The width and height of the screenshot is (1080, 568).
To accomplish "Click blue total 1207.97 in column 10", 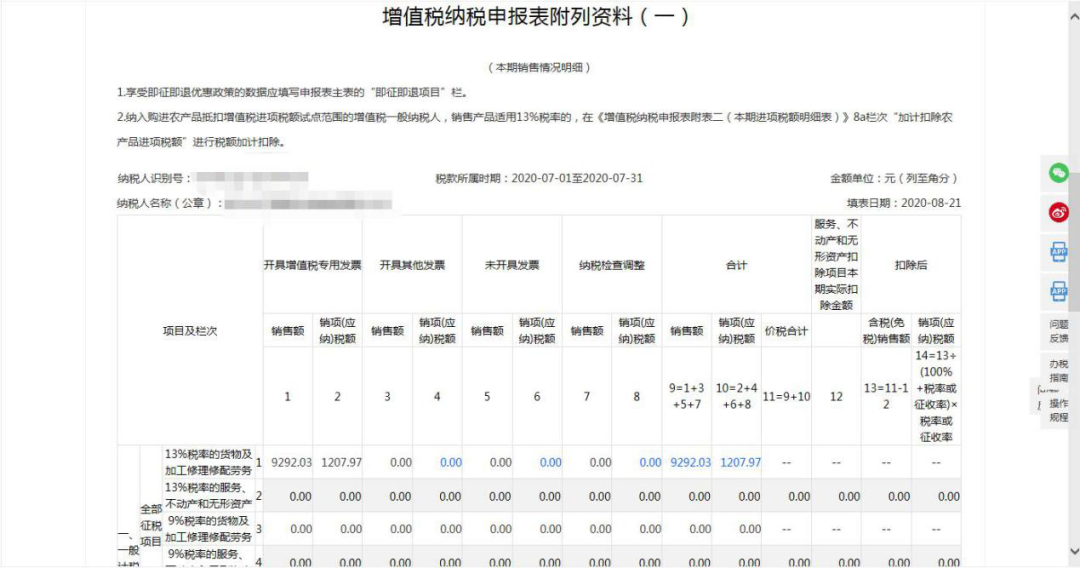I will tap(740, 463).
